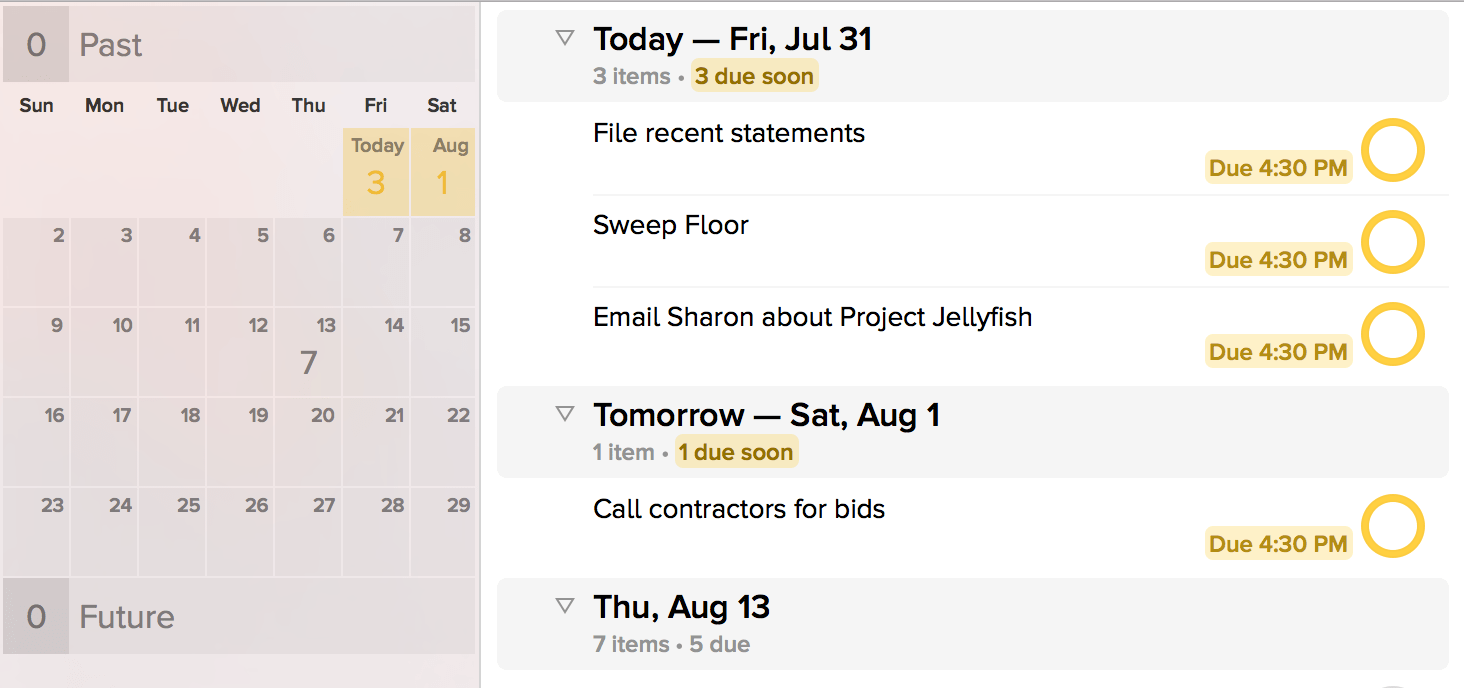
Task: Check off the Sweep Floor task circle
Action: 1393,242
